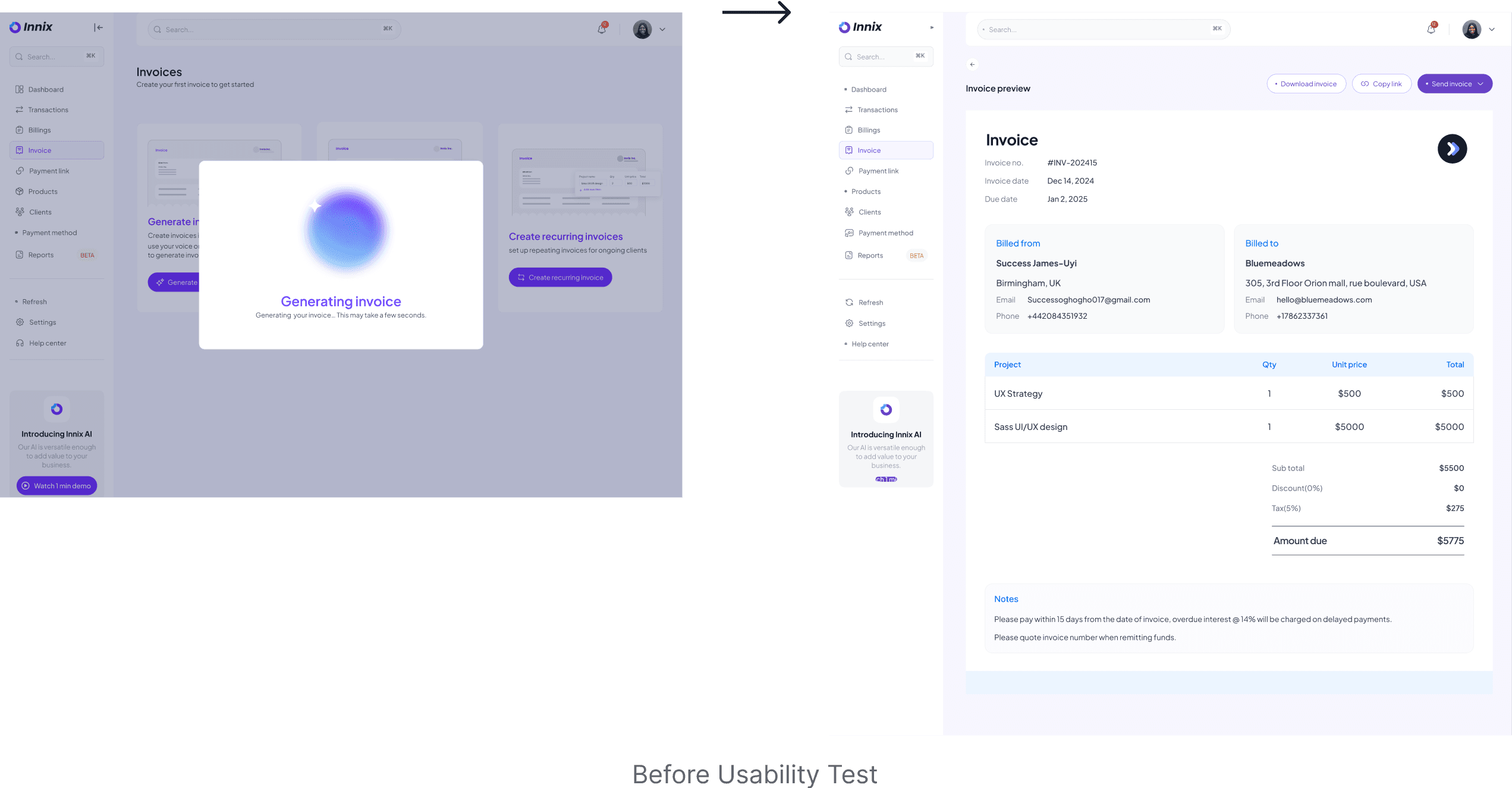Viewport: 1512px width, 788px height.
Task: Select Billings in left sidebar menu
Action: [39, 130]
